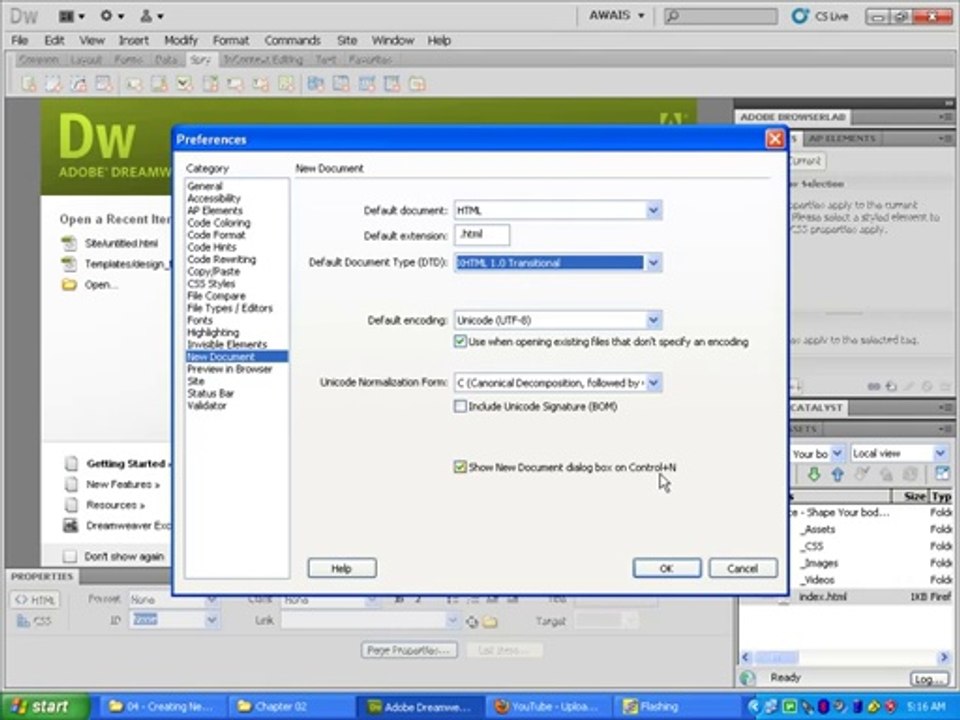Image resolution: width=960 pixels, height=720 pixels.
Task: Select the Spry insert tab
Action: point(200,59)
